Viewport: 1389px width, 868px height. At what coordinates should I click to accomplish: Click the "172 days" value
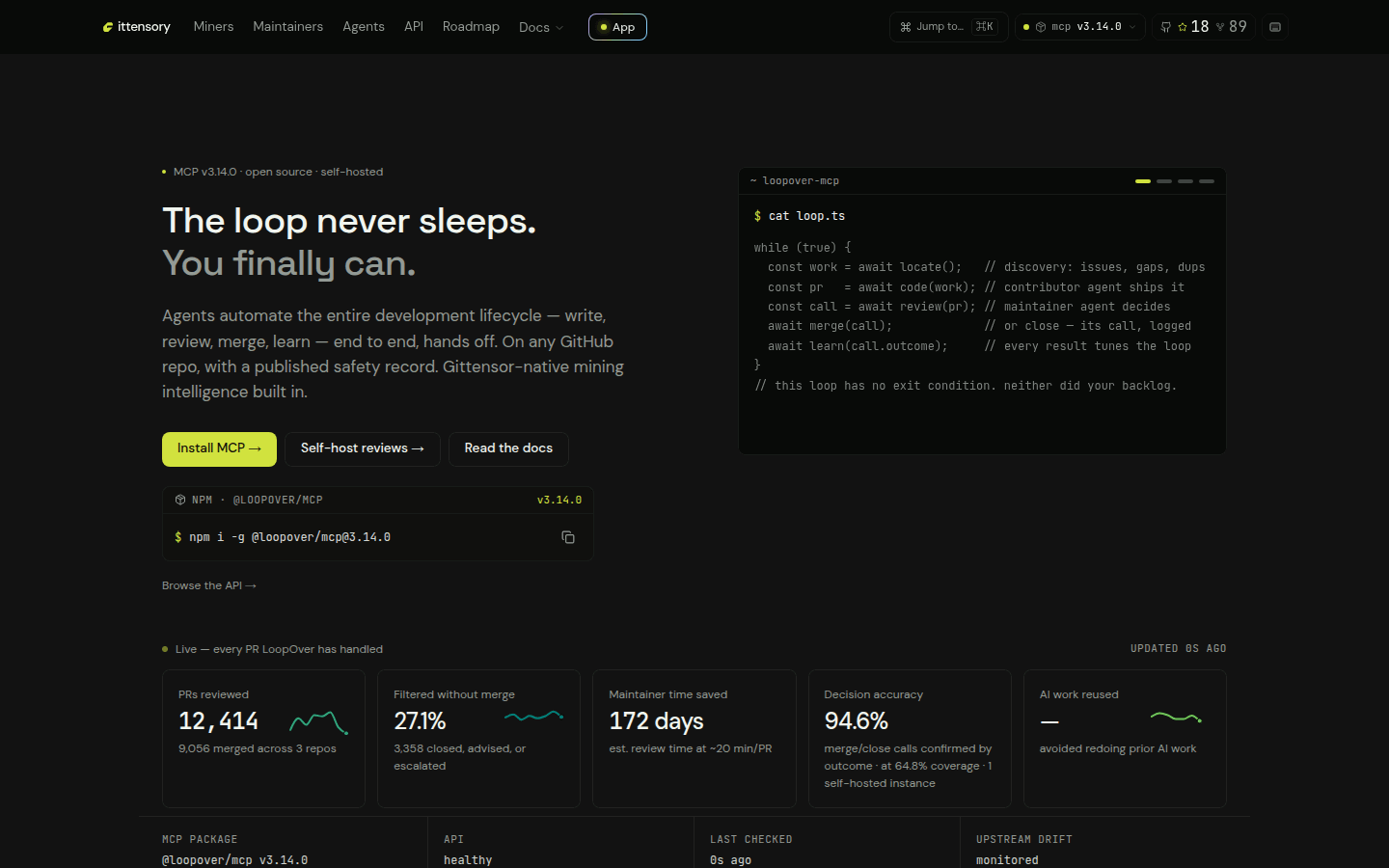pyautogui.click(x=656, y=721)
